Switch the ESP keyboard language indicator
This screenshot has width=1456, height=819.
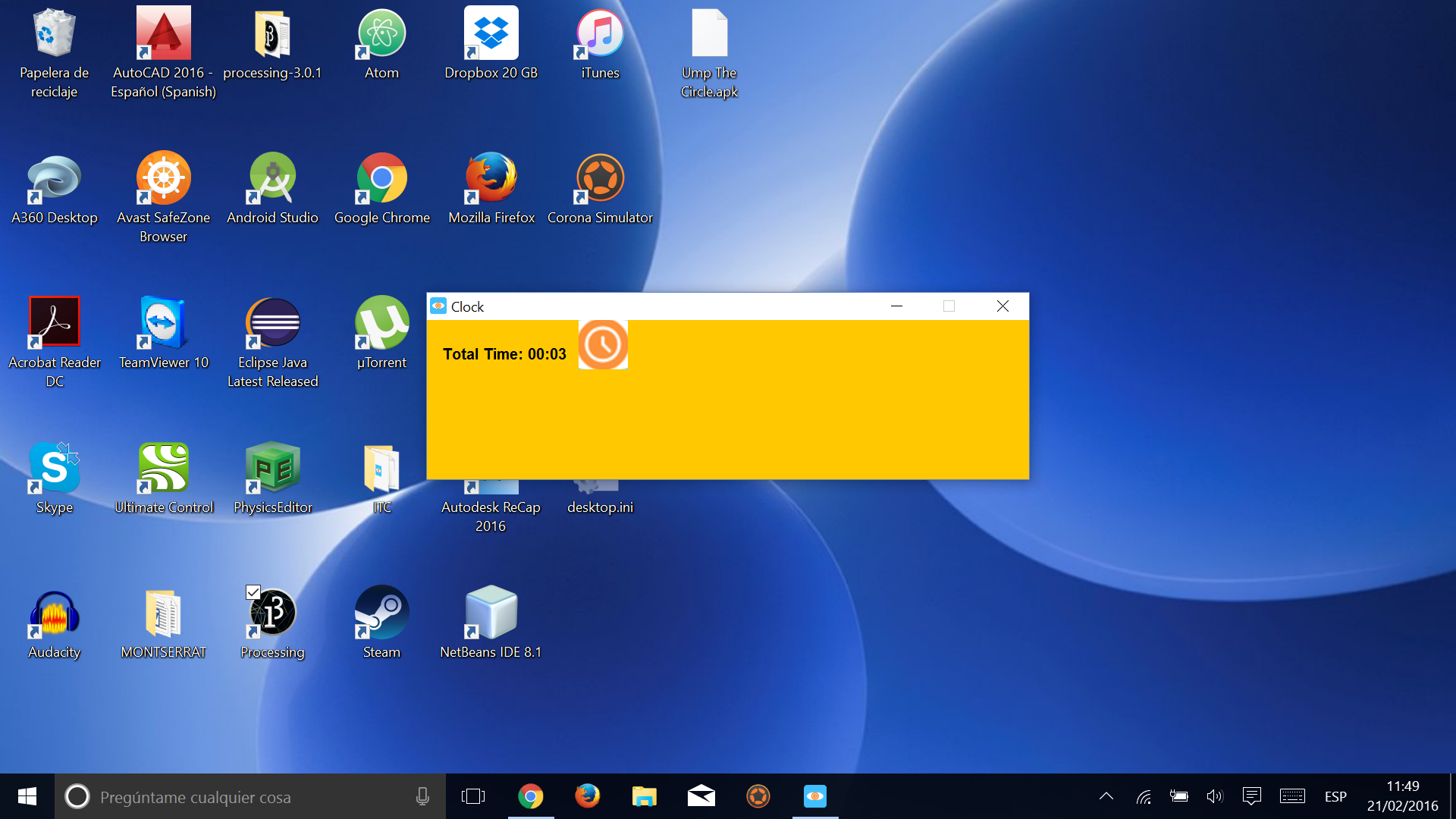coord(1335,796)
